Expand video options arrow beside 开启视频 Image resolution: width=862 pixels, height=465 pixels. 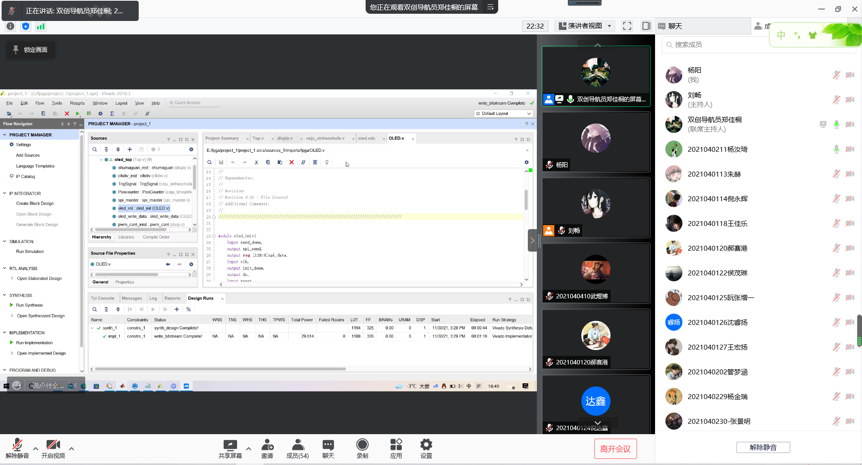71,448
